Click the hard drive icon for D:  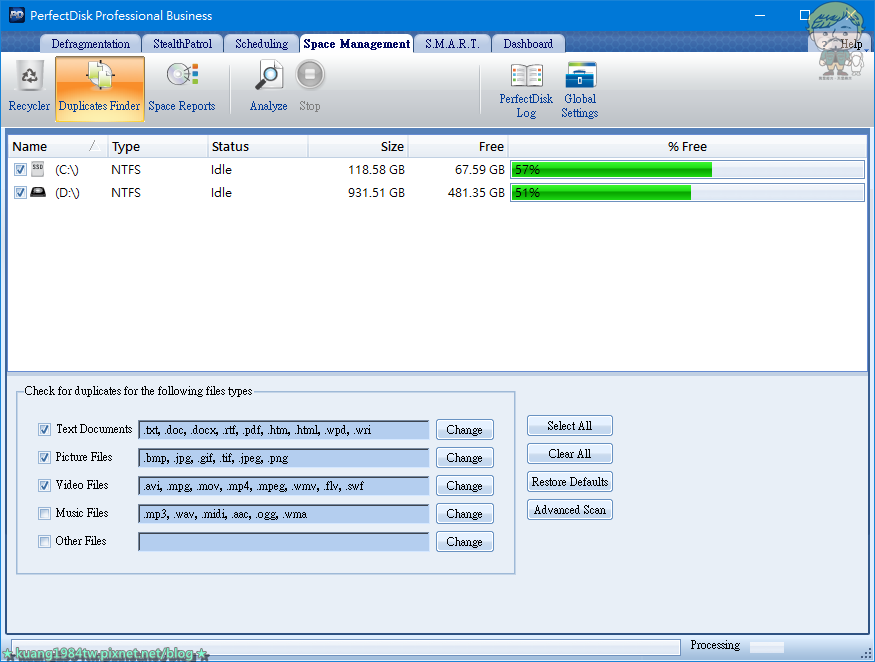click(38, 192)
